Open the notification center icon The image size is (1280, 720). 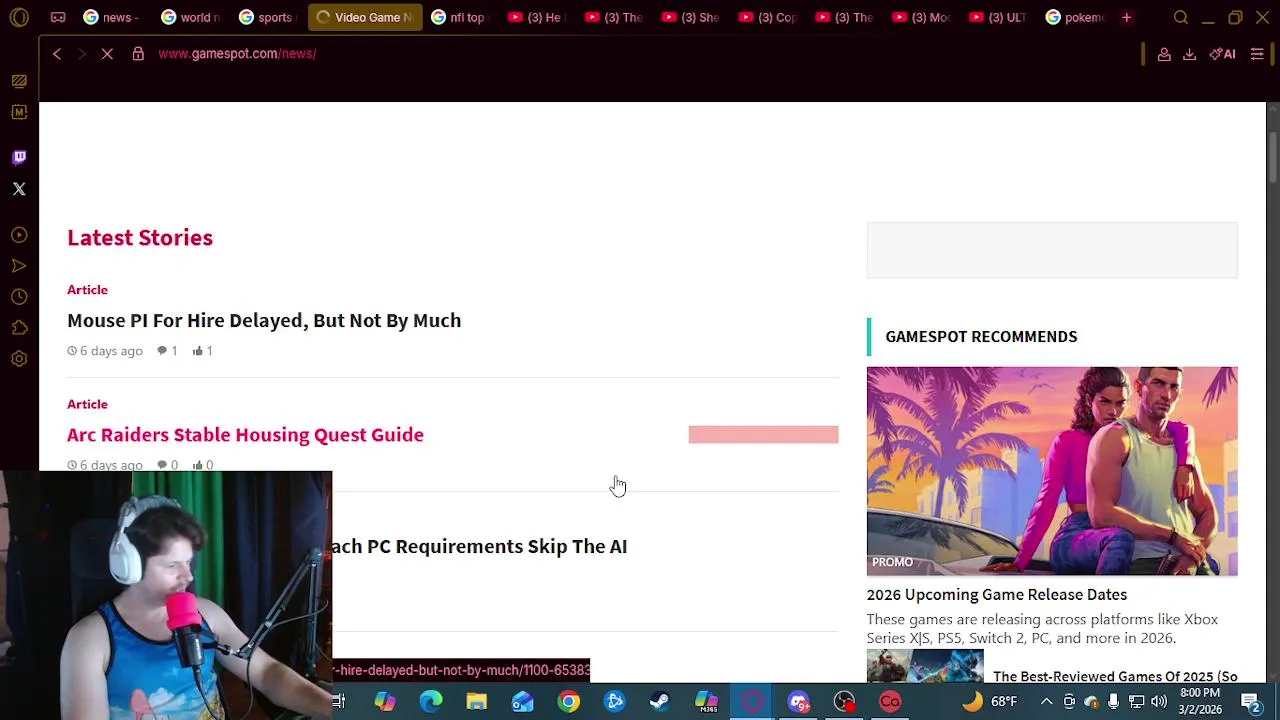[x=1250, y=702]
